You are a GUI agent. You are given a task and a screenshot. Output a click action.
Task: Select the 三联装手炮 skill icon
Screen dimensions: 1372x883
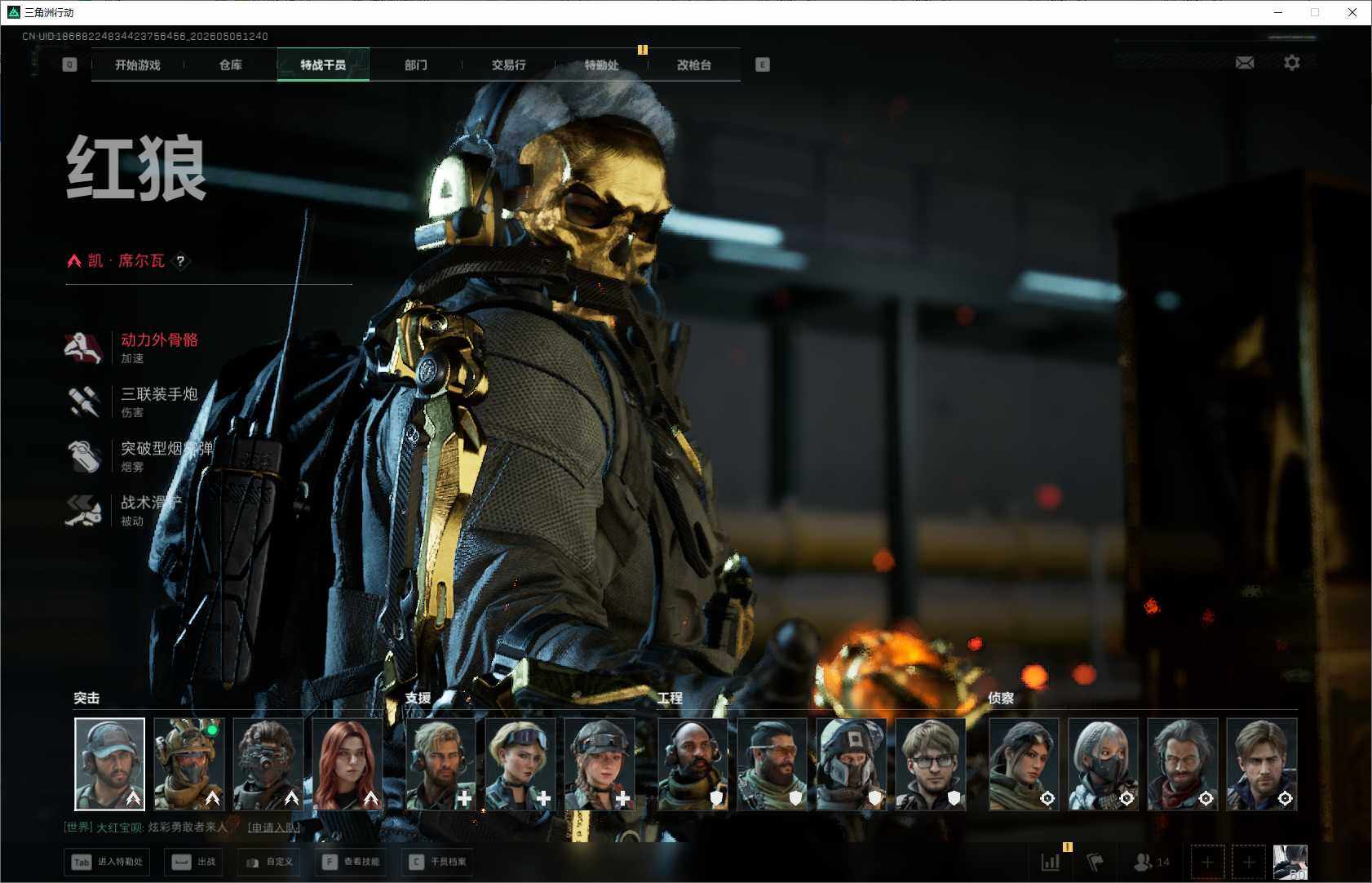82,402
